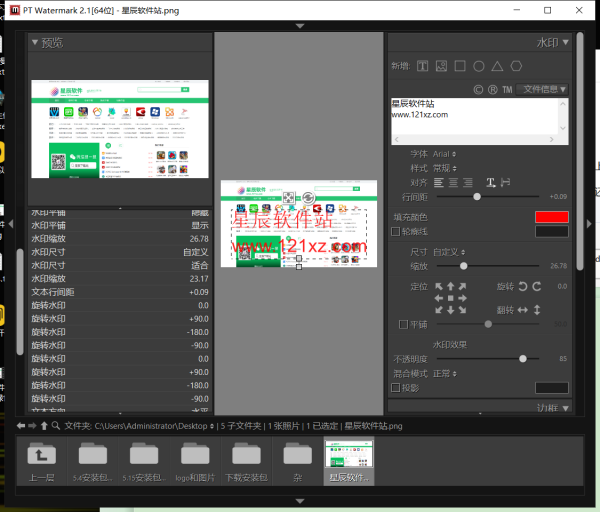Image resolution: width=600 pixels, height=512 pixels.
Task: Collapse the right side panel arrow
Action: 589,224
